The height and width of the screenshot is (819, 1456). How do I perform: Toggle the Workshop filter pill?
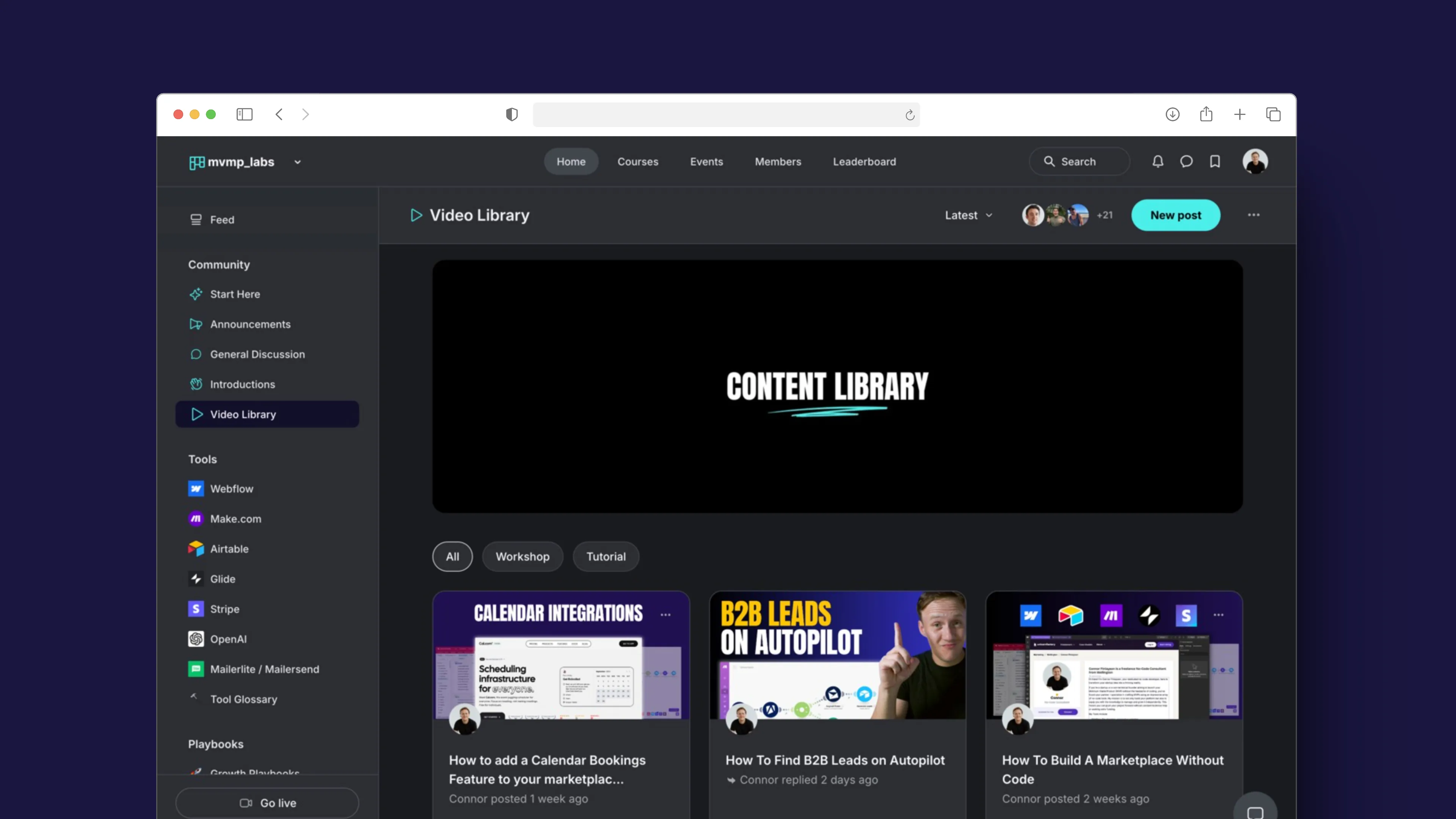[522, 556]
